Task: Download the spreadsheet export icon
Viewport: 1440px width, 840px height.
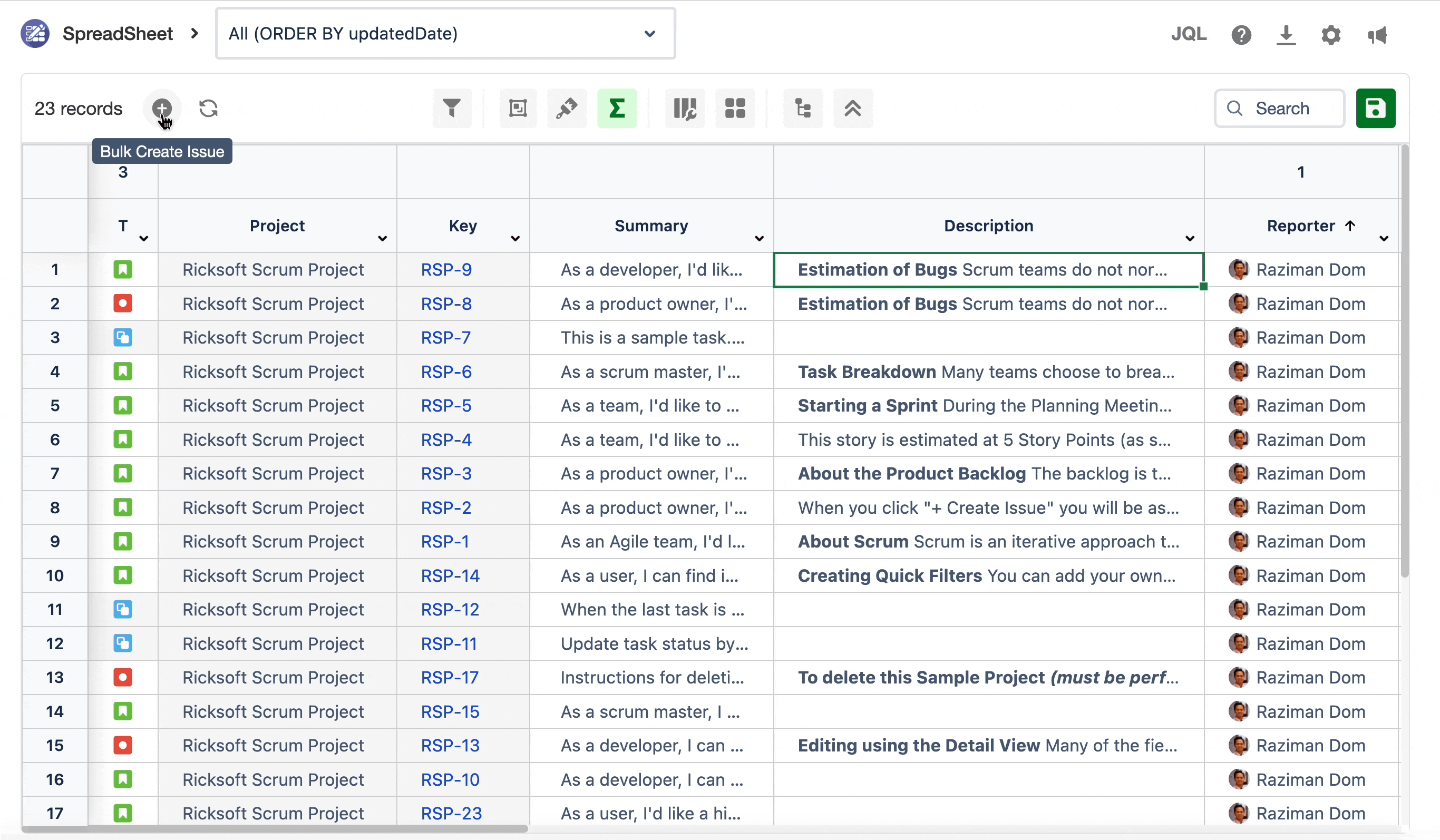Action: tap(1286, 34)
